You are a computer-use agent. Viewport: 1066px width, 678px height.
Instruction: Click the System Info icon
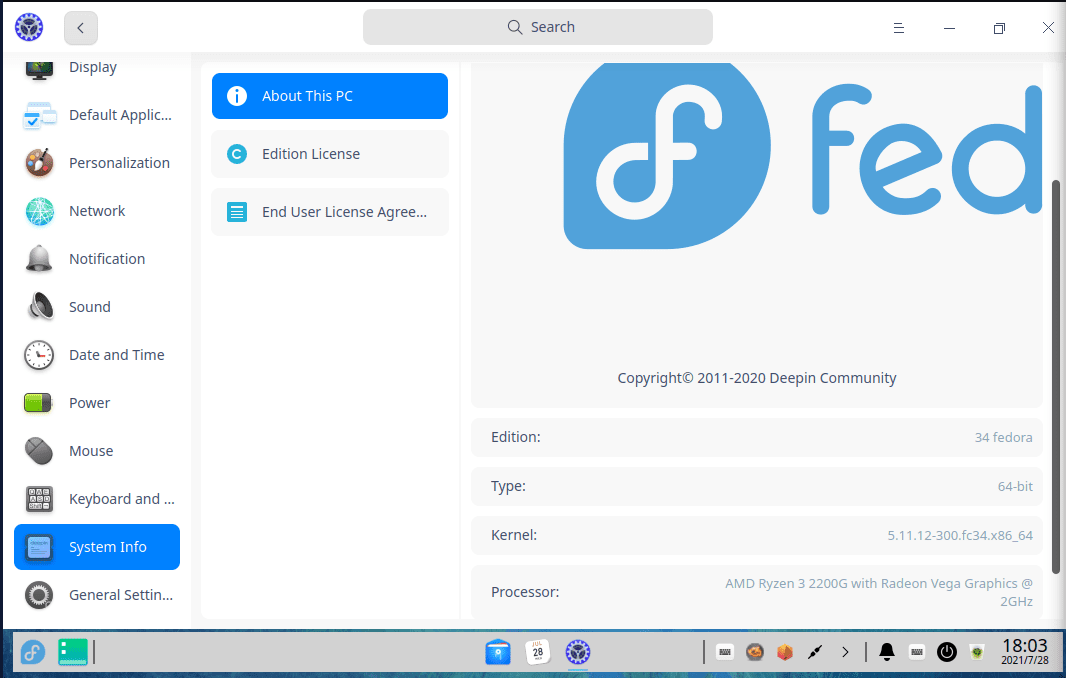[x=39, y=547]
